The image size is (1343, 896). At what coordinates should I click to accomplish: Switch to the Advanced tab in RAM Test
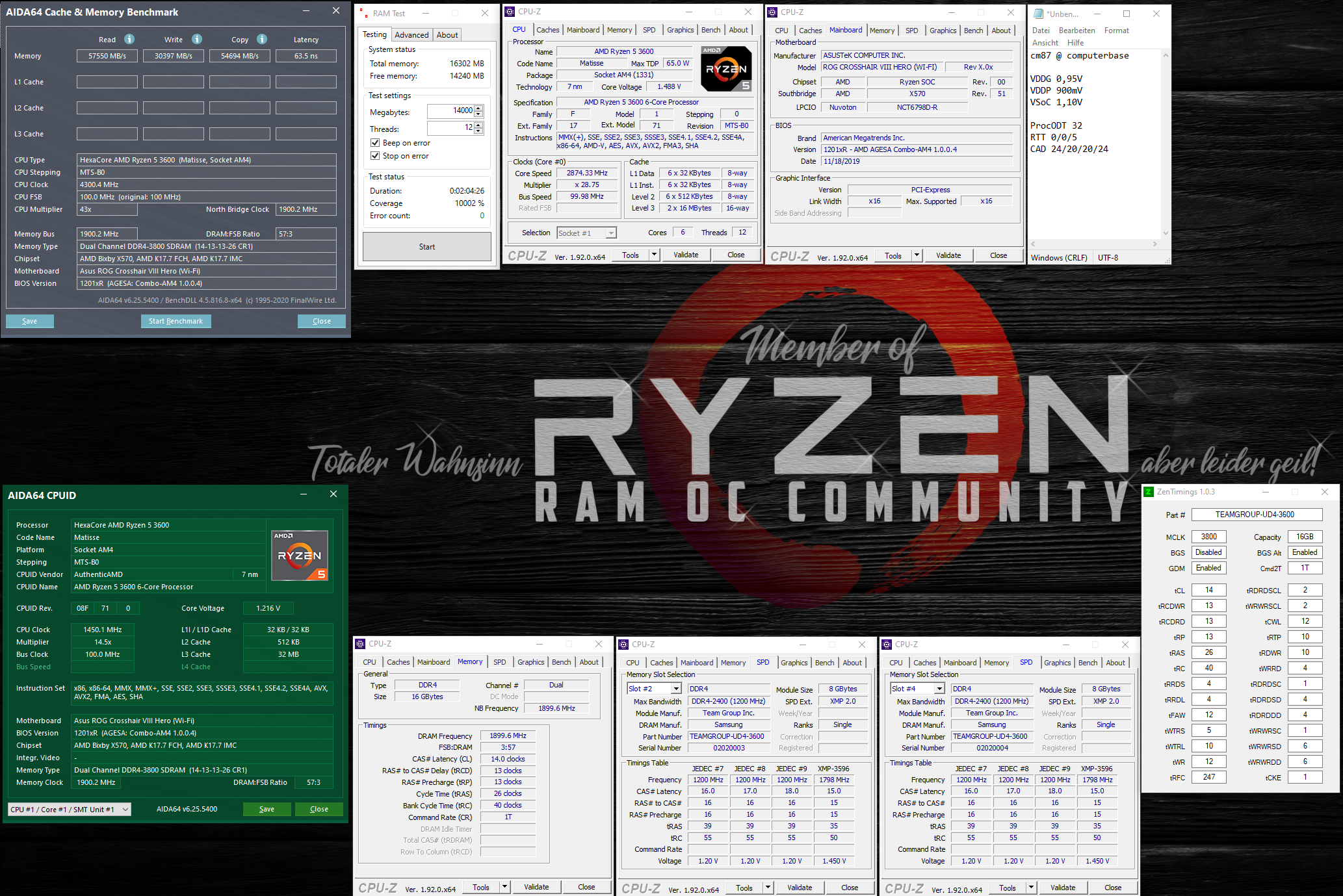pos(411,35)
